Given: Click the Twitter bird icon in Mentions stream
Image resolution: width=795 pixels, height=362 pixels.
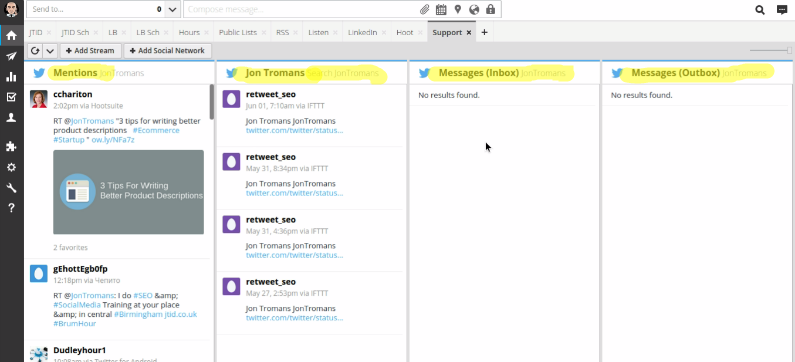Looking at the screenshot, I should 39,73.
